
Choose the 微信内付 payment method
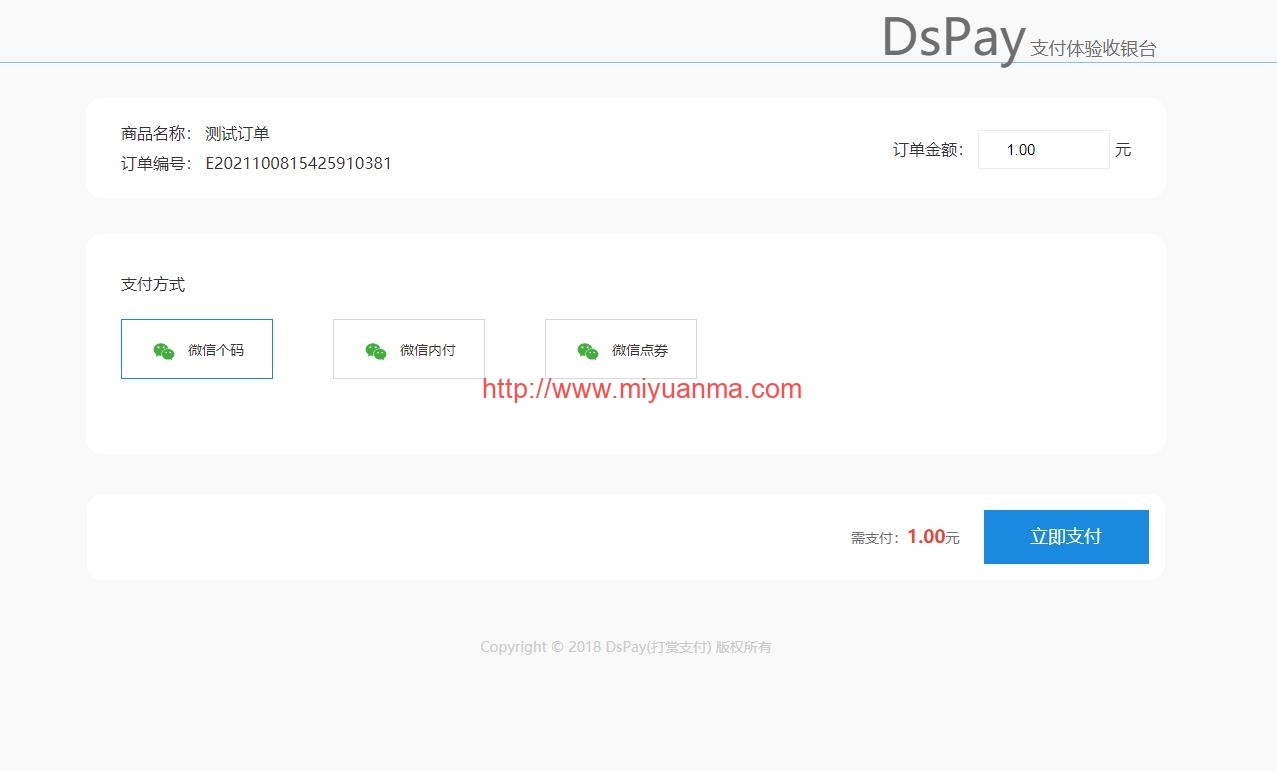(x=408, y=349)
